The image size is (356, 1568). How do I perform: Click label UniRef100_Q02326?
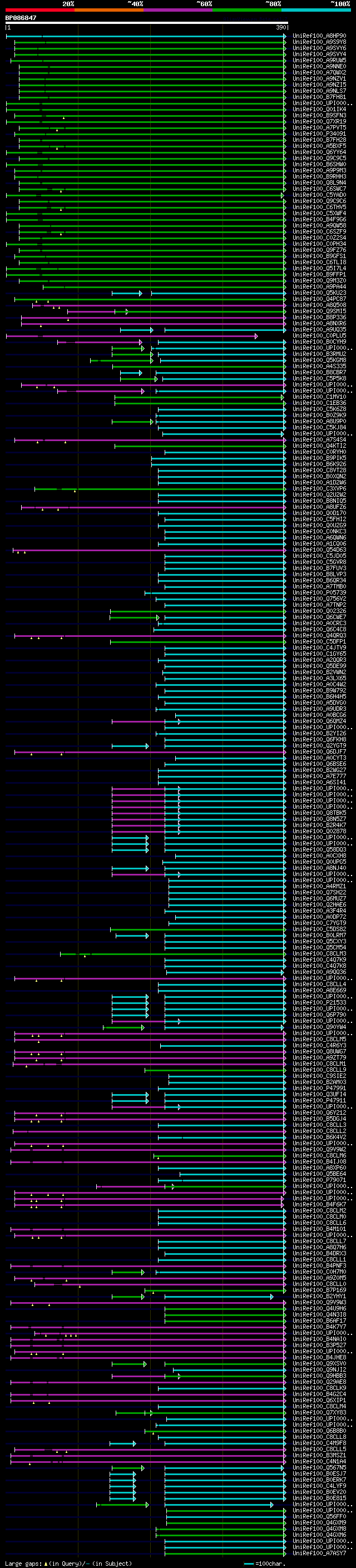[319, 611]
